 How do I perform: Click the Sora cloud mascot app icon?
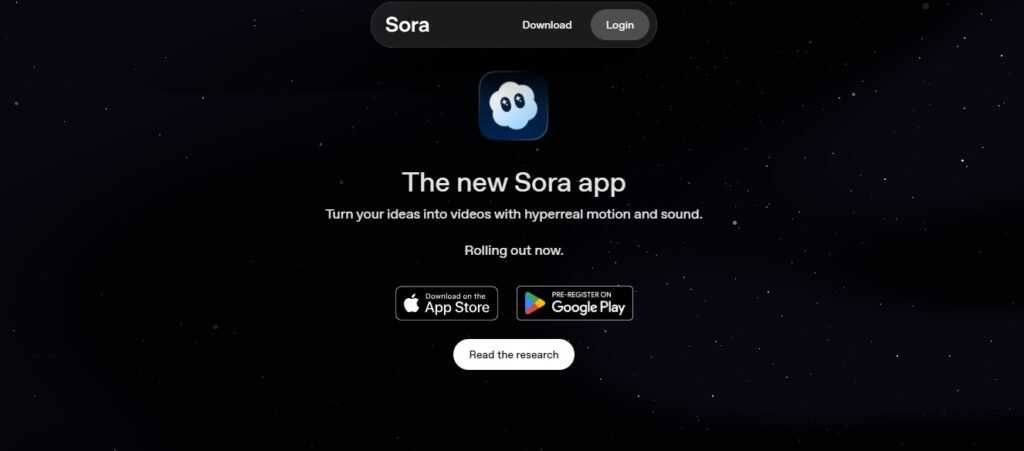click(x=513, y=106)
